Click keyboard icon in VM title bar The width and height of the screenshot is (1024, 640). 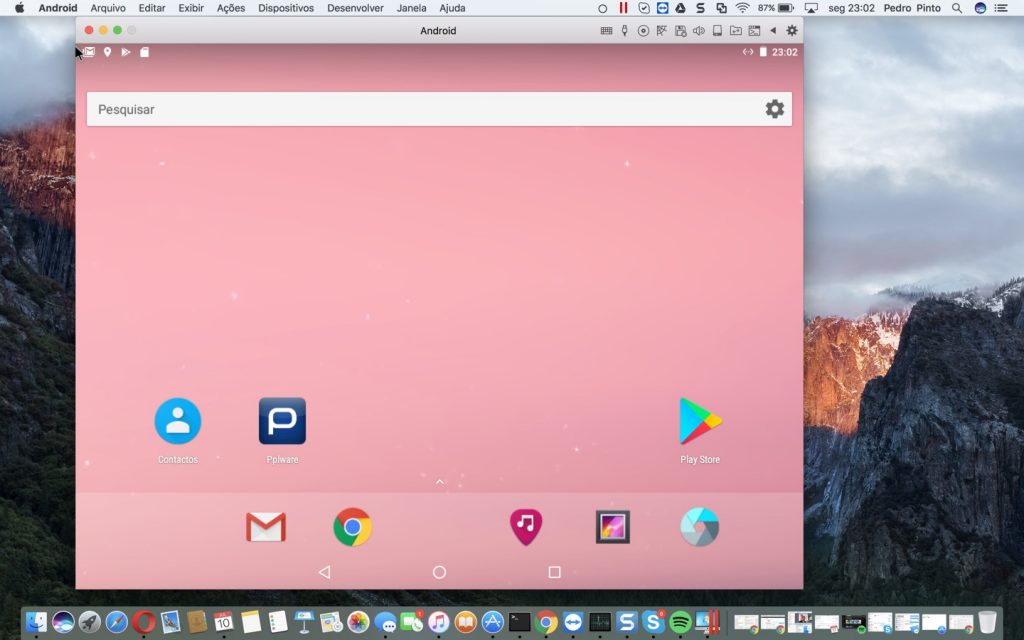coord(606,31)
